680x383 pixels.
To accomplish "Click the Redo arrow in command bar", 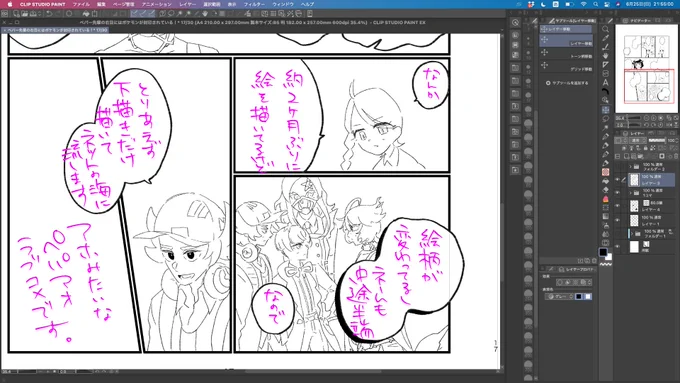I will pos(57,13).
